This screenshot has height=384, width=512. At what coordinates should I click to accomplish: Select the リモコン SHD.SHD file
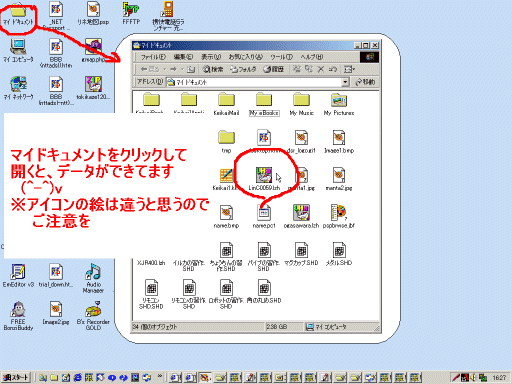[x=151, y=294]
